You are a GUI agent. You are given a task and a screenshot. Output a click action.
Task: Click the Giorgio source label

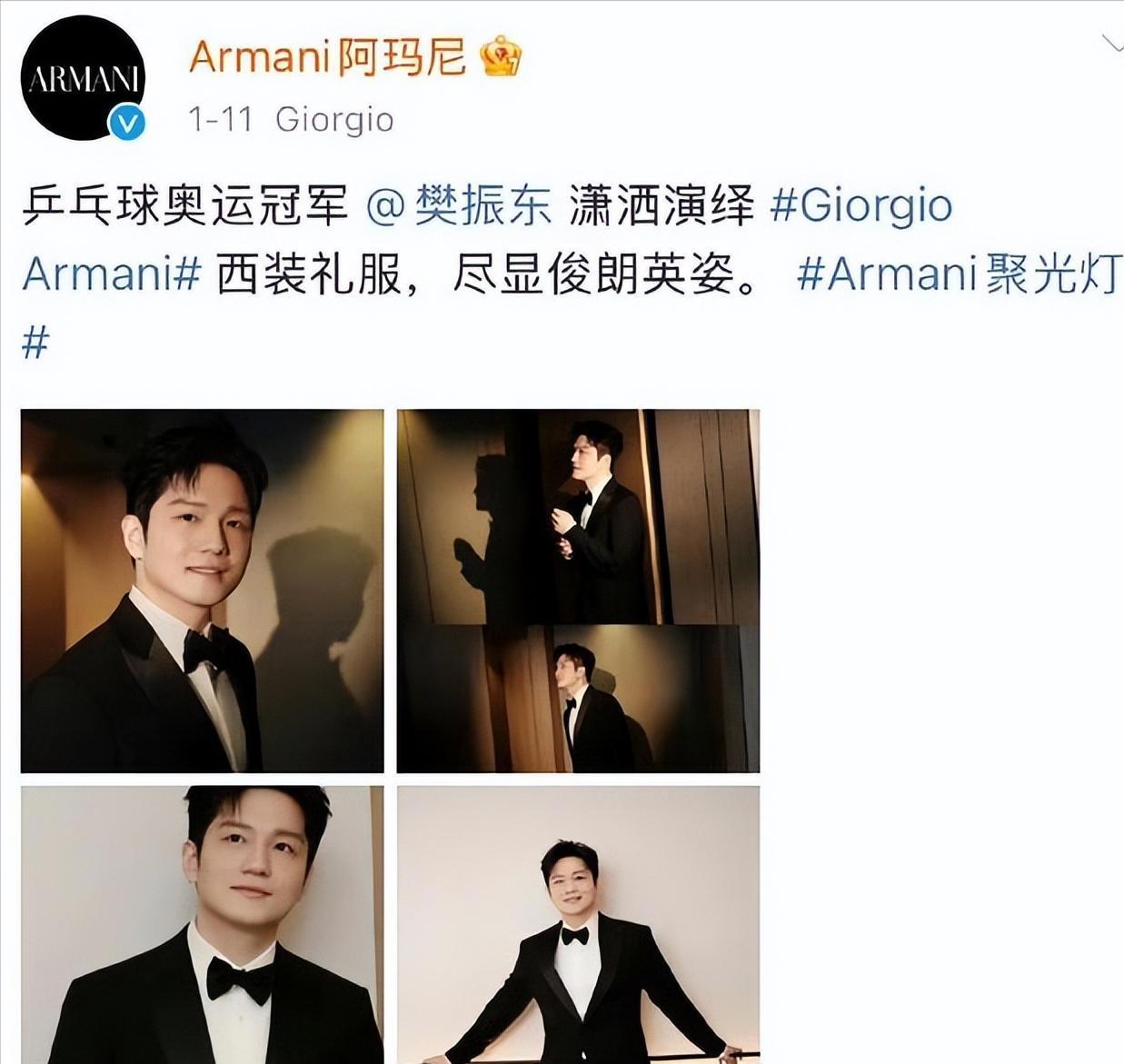[x=334, y=120]
